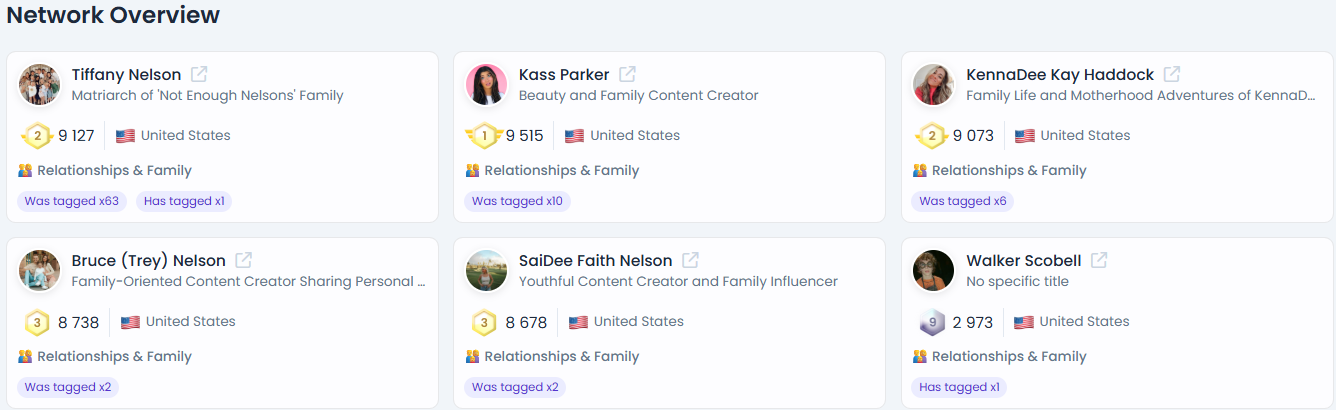The image size is (1336, 410).
Task: Click the "Was tagged x10" tag
Action: 517,201
